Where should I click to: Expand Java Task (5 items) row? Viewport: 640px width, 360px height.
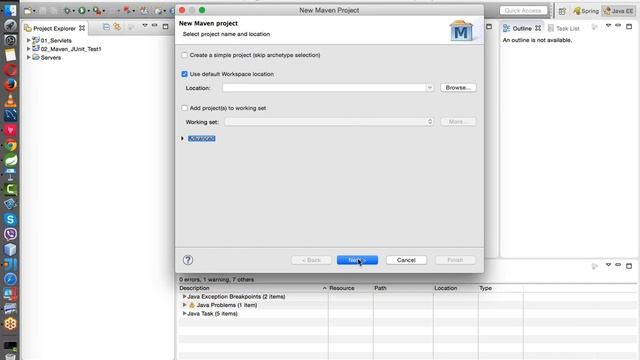point(184,313)
